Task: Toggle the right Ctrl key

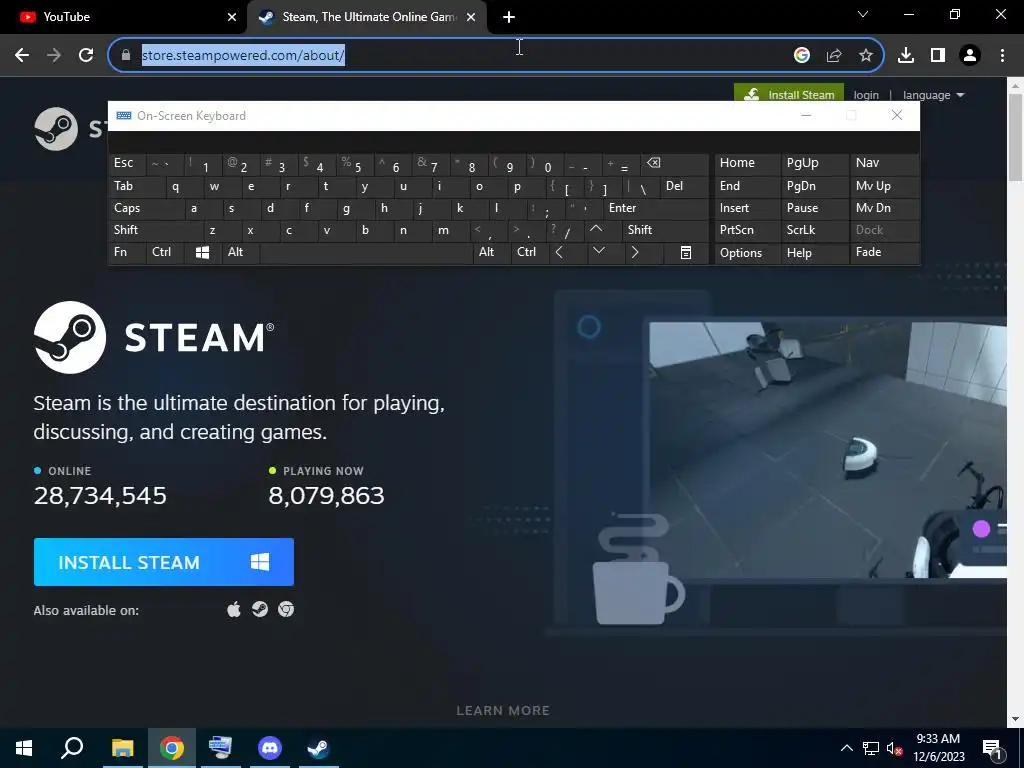Action: (530, 253)
